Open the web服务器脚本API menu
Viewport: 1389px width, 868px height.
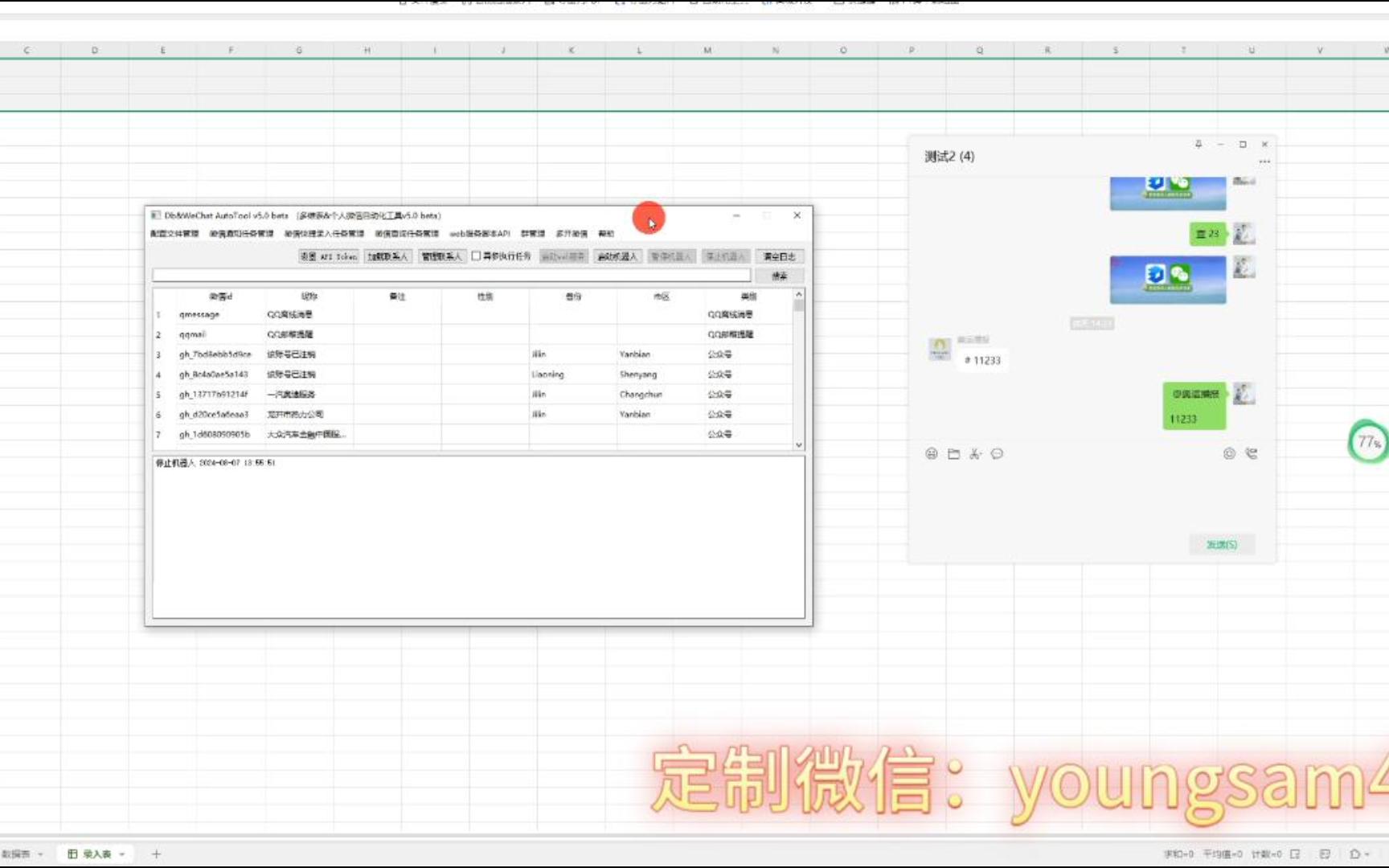(x=480, y=234)
